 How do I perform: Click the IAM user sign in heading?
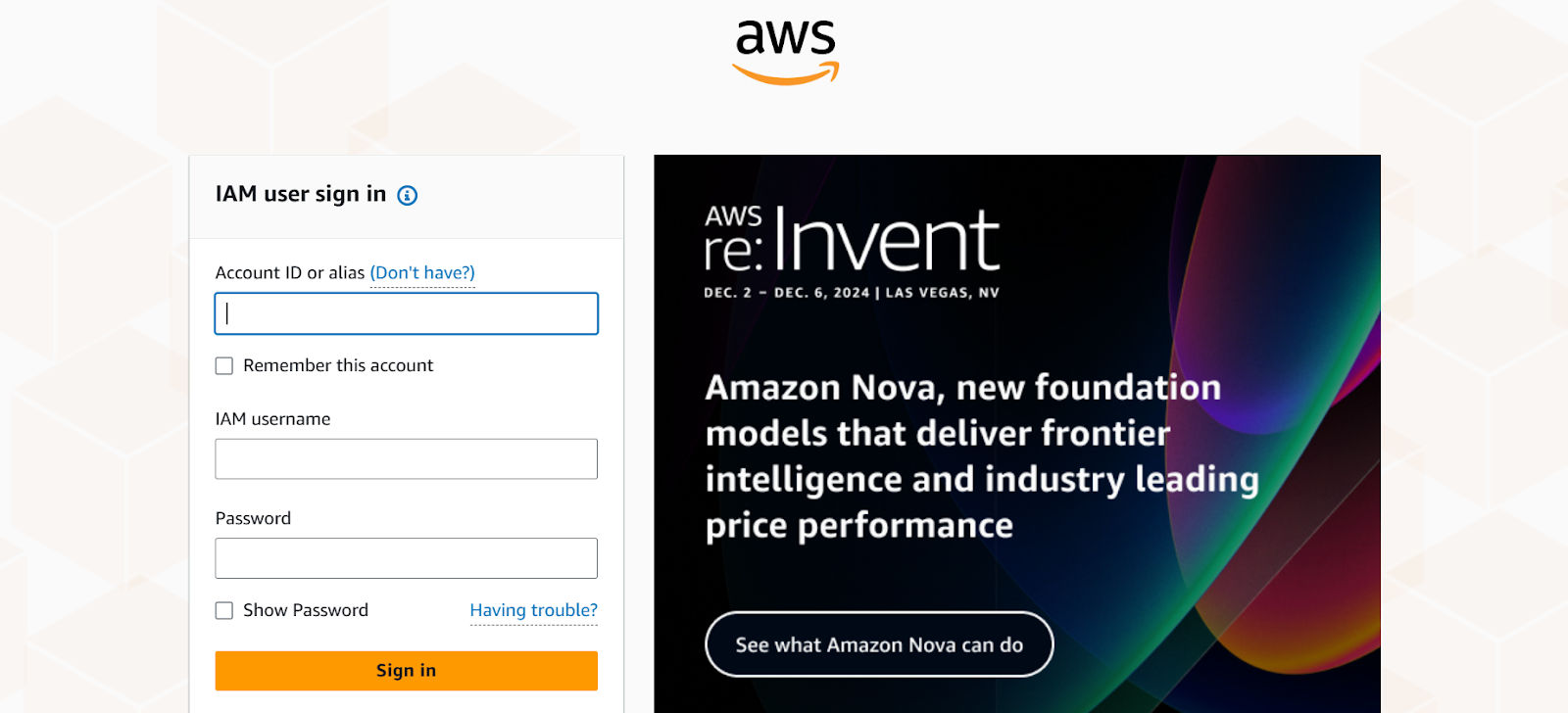point(301,194)
